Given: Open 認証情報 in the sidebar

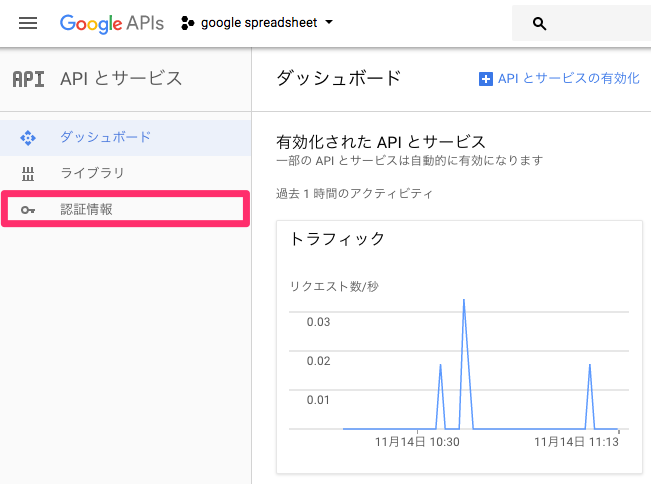Looking at the screenshot, I should coord(125,209).
